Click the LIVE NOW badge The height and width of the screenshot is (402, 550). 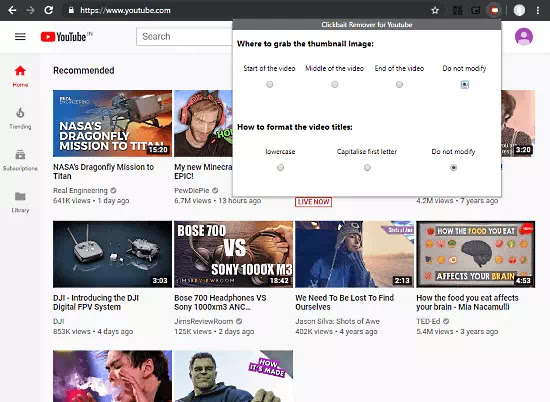click(313, 202)
